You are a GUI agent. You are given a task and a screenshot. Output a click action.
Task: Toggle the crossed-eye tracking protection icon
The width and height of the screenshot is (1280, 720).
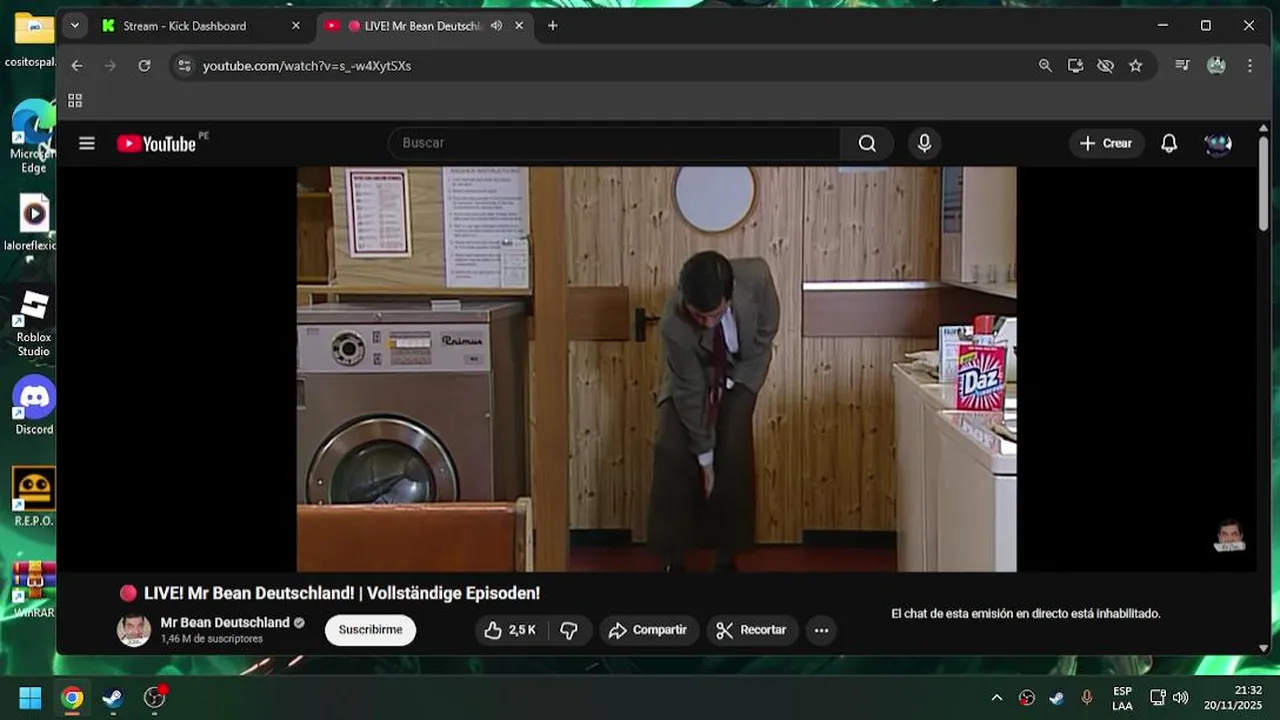[x=1105, y=65]
